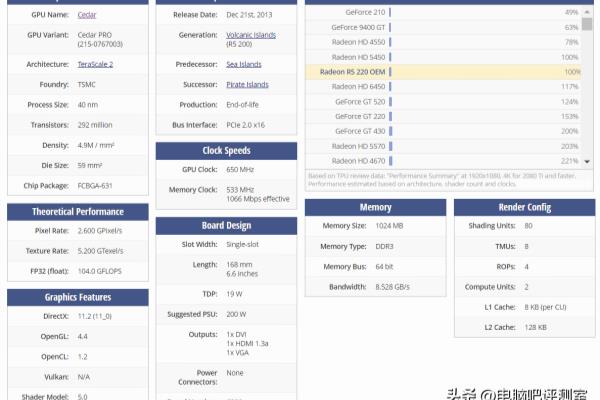Select the GeForce 210 row
This screenshot has height=400, width=600.
coord(443,12)
